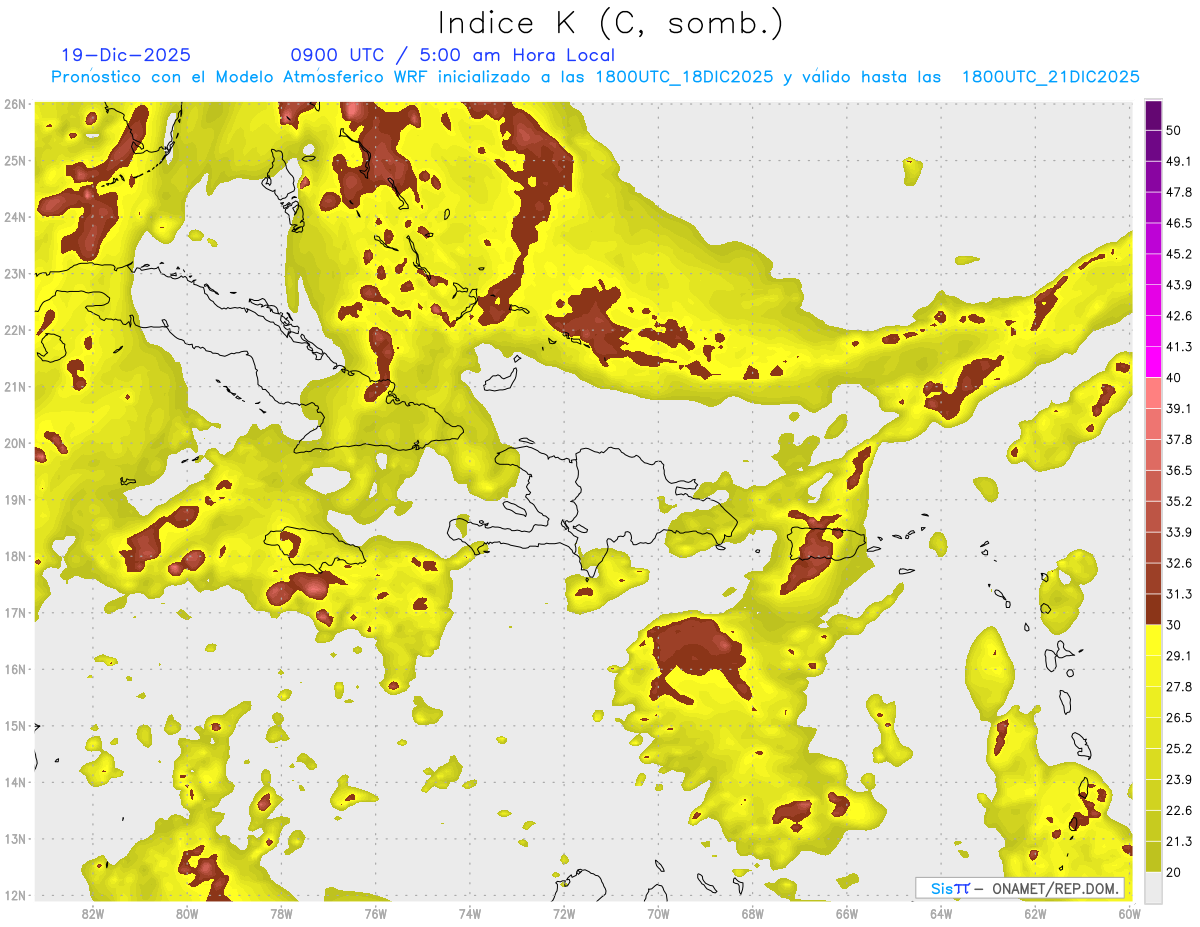Viewport: 1200px width, 927px height.
Task: Click the 78W longitude label
Action: (x=281, y=913)
